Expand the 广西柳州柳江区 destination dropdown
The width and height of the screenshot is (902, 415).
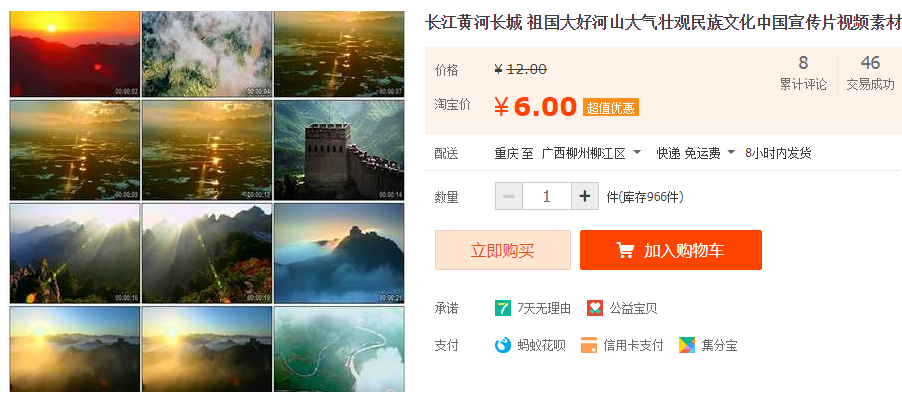[637, 153]
